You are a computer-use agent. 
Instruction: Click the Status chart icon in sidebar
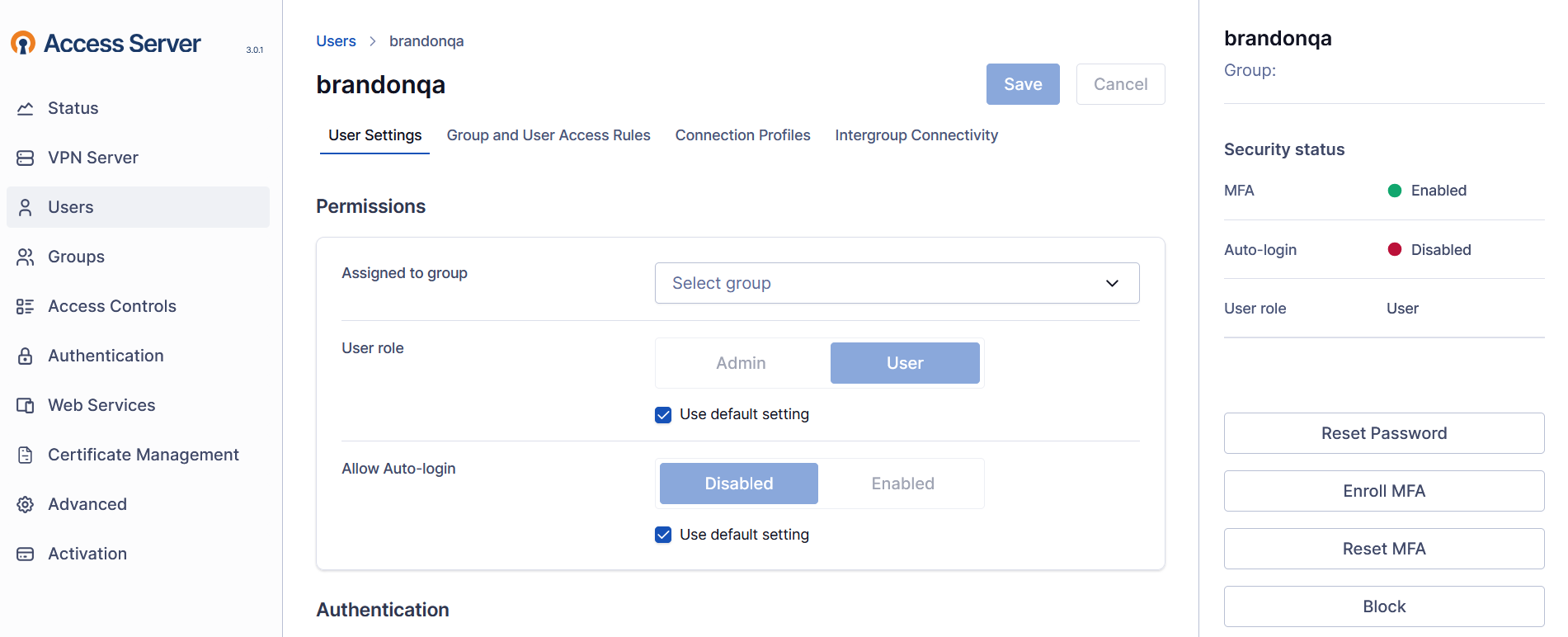[26, 108]
